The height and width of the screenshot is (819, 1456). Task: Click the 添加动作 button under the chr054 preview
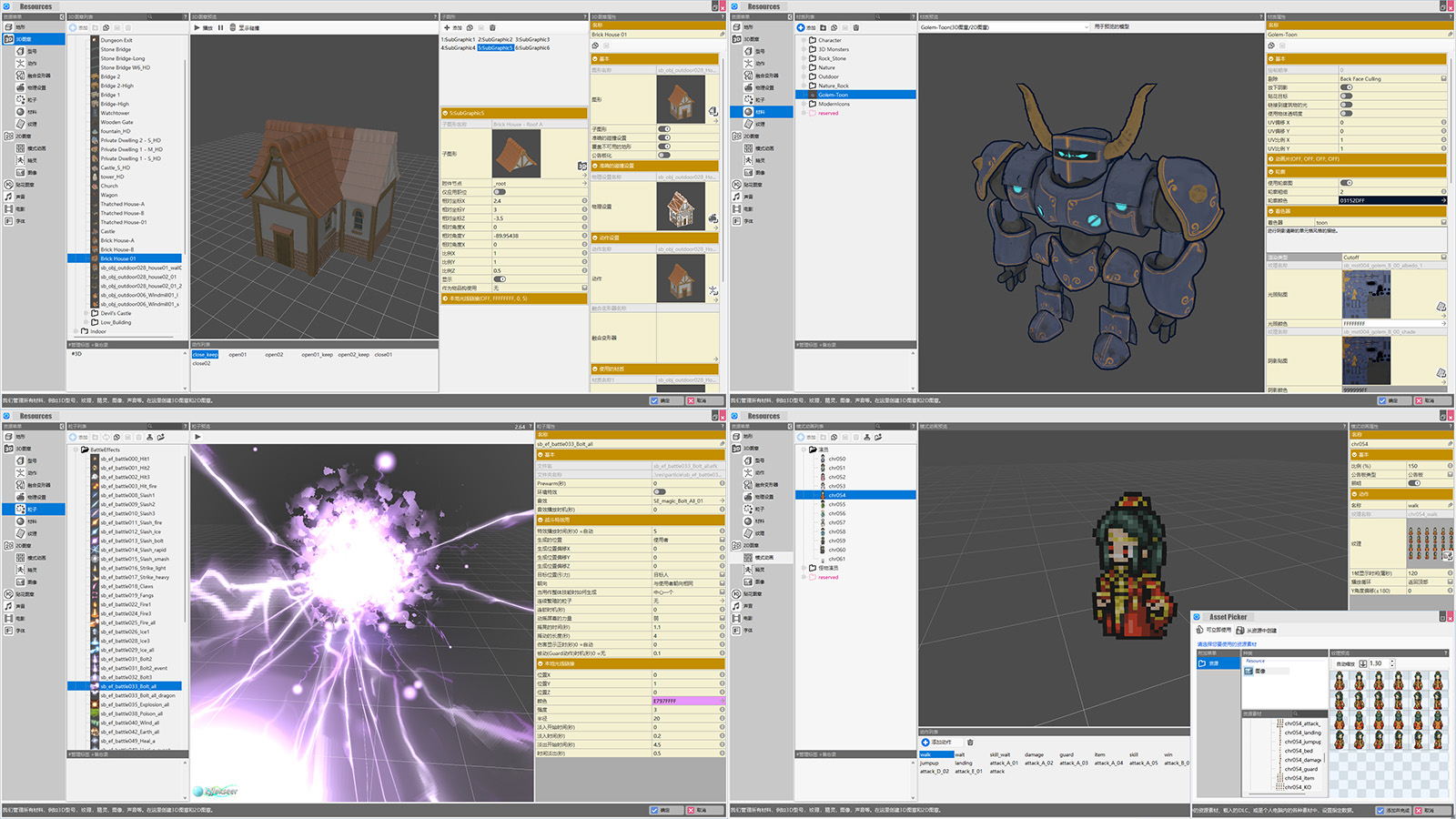pos(936,742)
